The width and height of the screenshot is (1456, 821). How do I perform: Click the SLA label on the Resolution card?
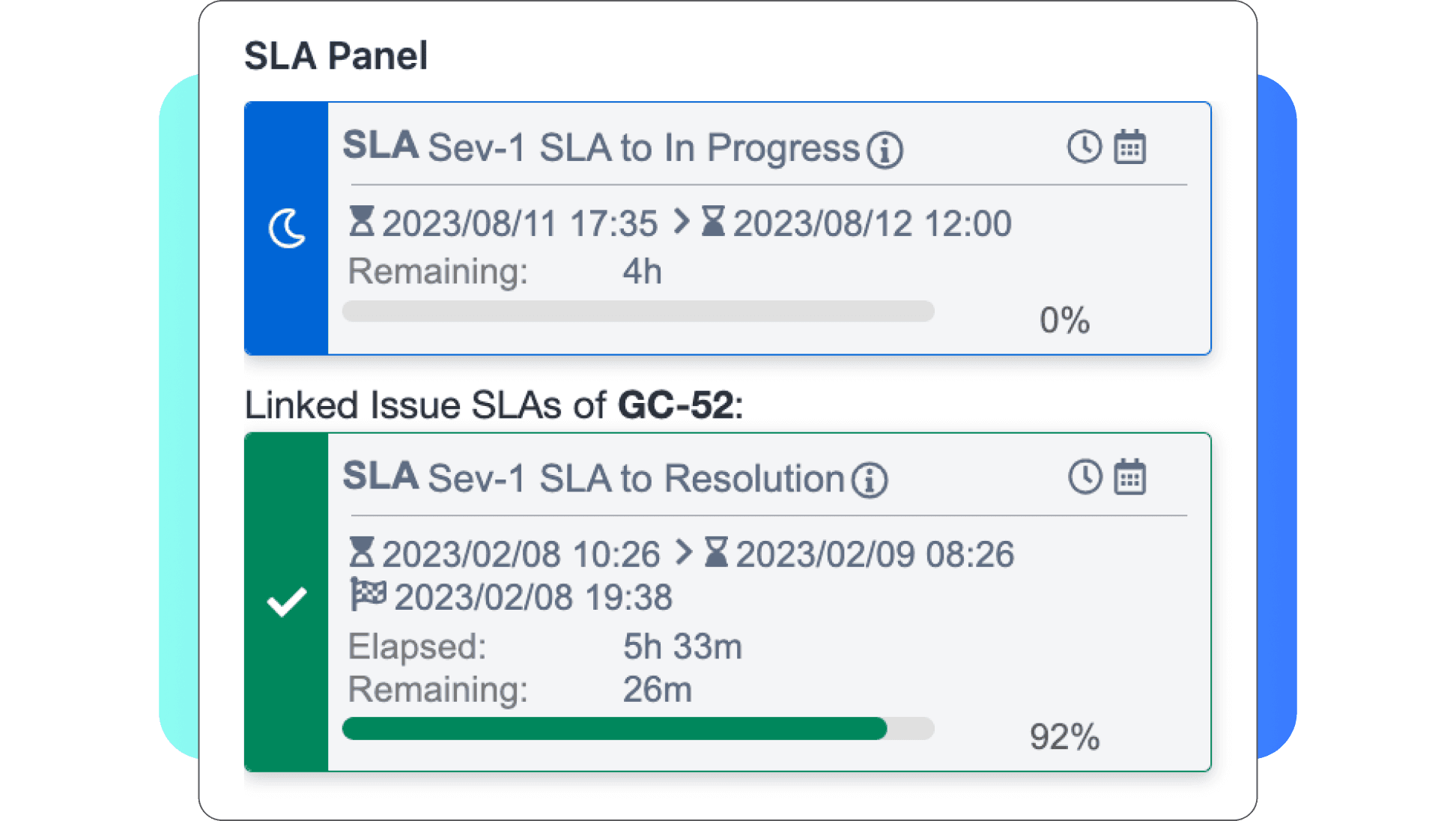[x=380, y=476]
